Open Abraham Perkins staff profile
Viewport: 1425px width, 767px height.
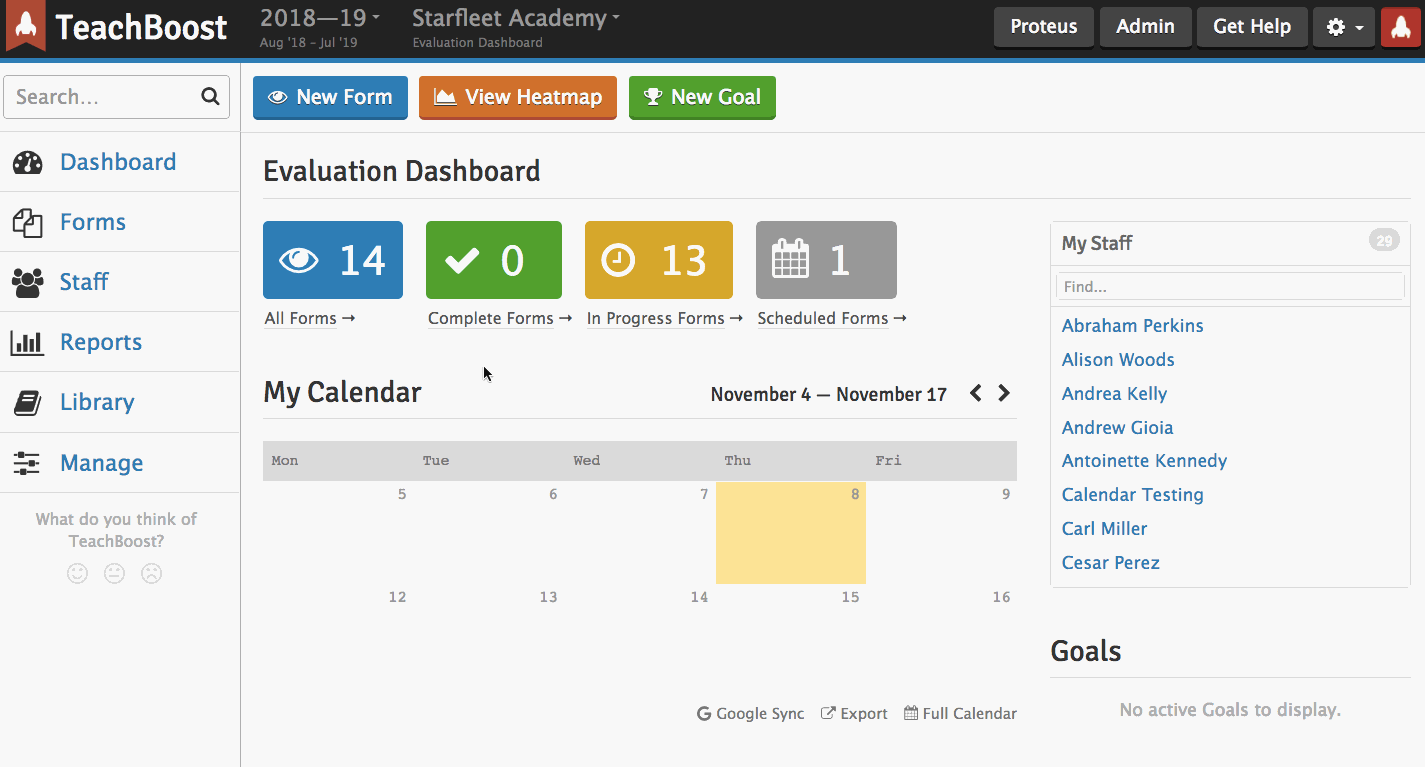1132,326
